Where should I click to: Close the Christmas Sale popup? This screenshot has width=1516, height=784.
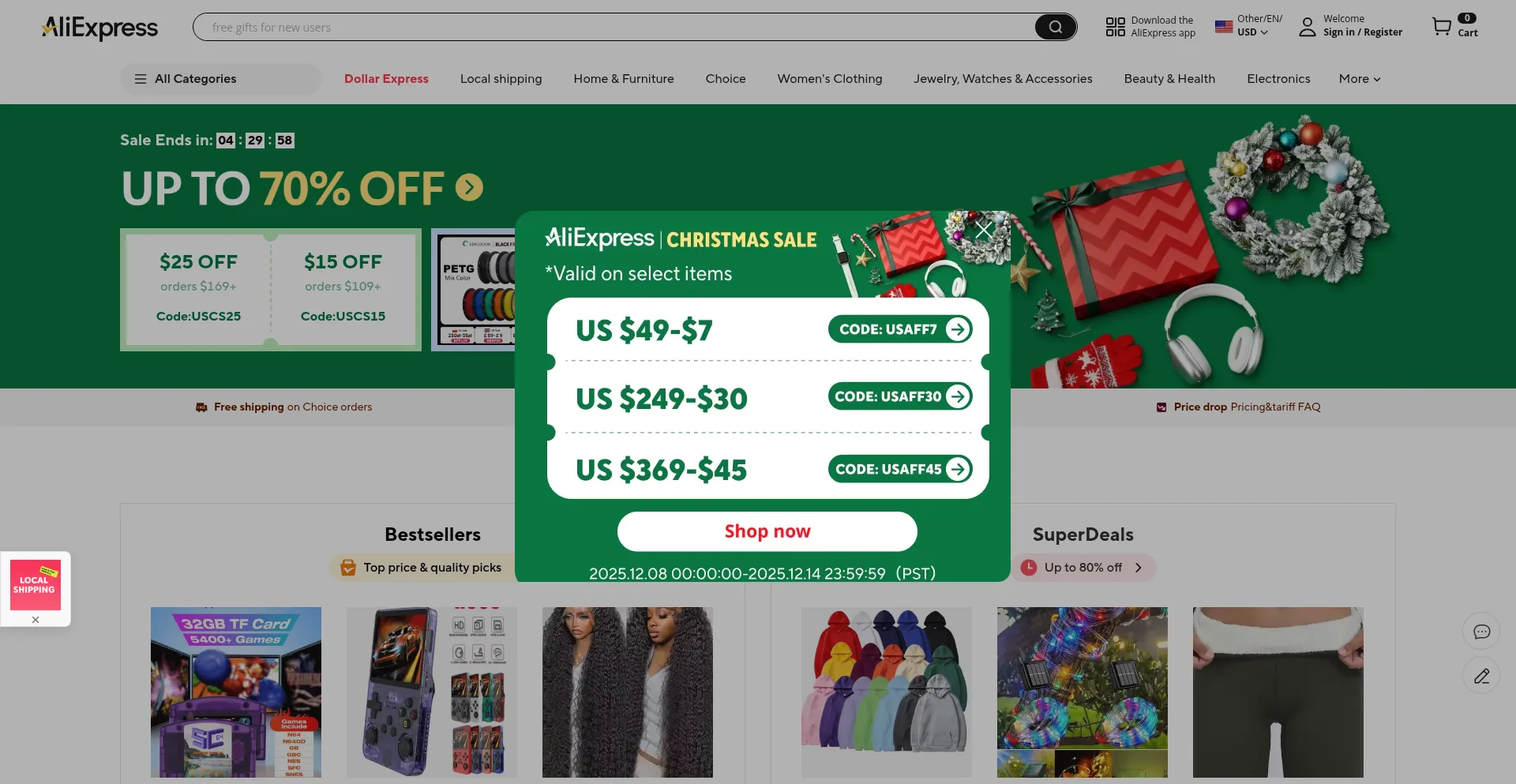(984, 229)
